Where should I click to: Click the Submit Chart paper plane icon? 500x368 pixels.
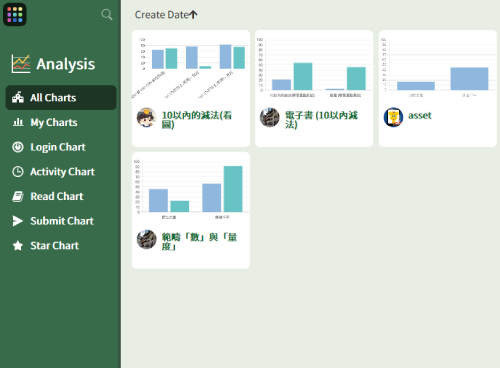tap(18, 221)
